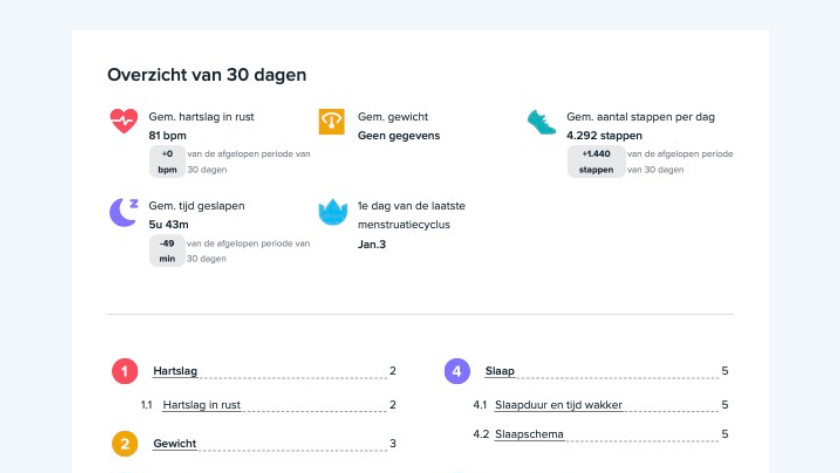The height and width of the screenshot is (473, 840).
Task: Click the +1.440 stappen change badge
Action: point(596,162)
